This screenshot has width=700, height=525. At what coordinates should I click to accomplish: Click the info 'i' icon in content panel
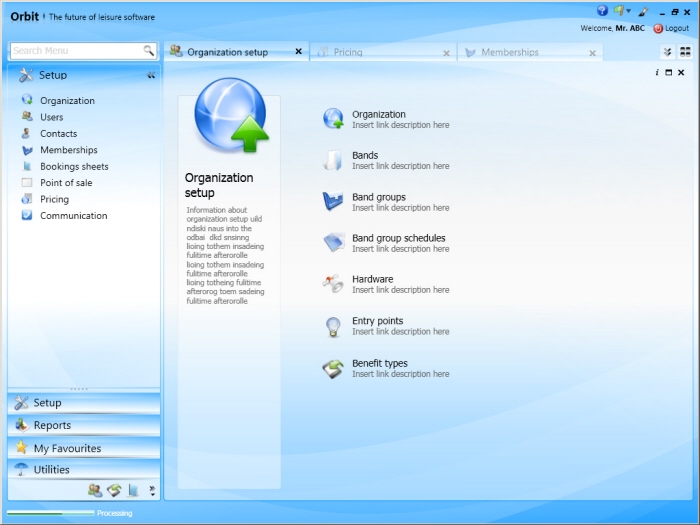point(657,73)
